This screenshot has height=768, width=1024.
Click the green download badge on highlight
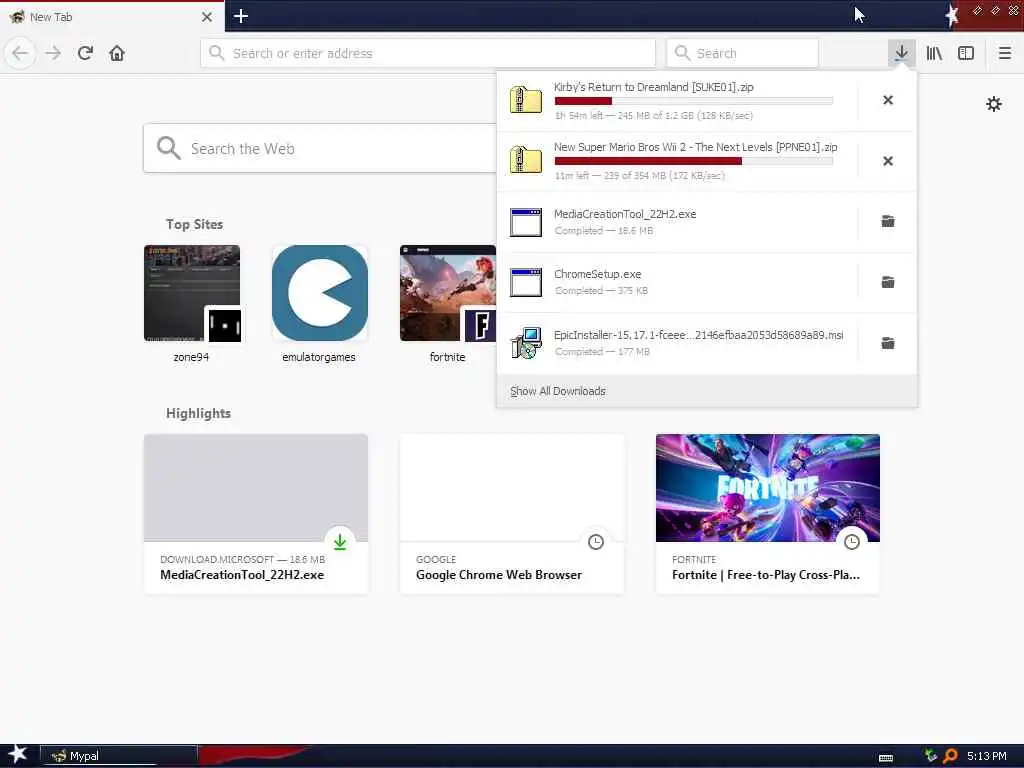click(340, 541)
